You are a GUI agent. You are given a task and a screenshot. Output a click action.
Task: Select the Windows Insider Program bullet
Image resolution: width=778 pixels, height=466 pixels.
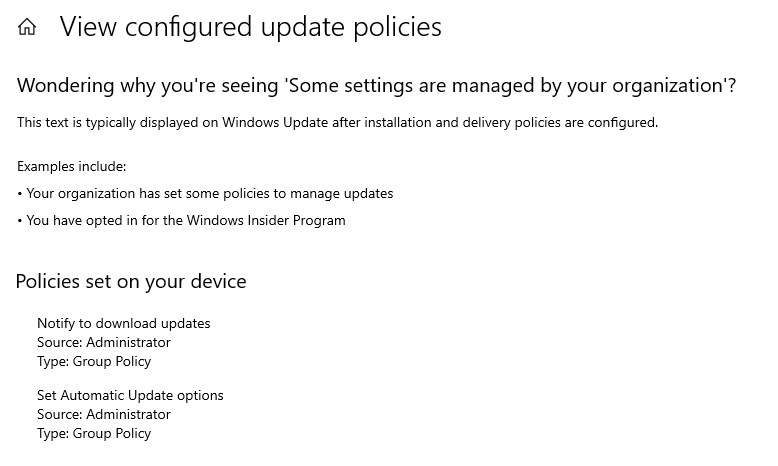click(181, 220)
